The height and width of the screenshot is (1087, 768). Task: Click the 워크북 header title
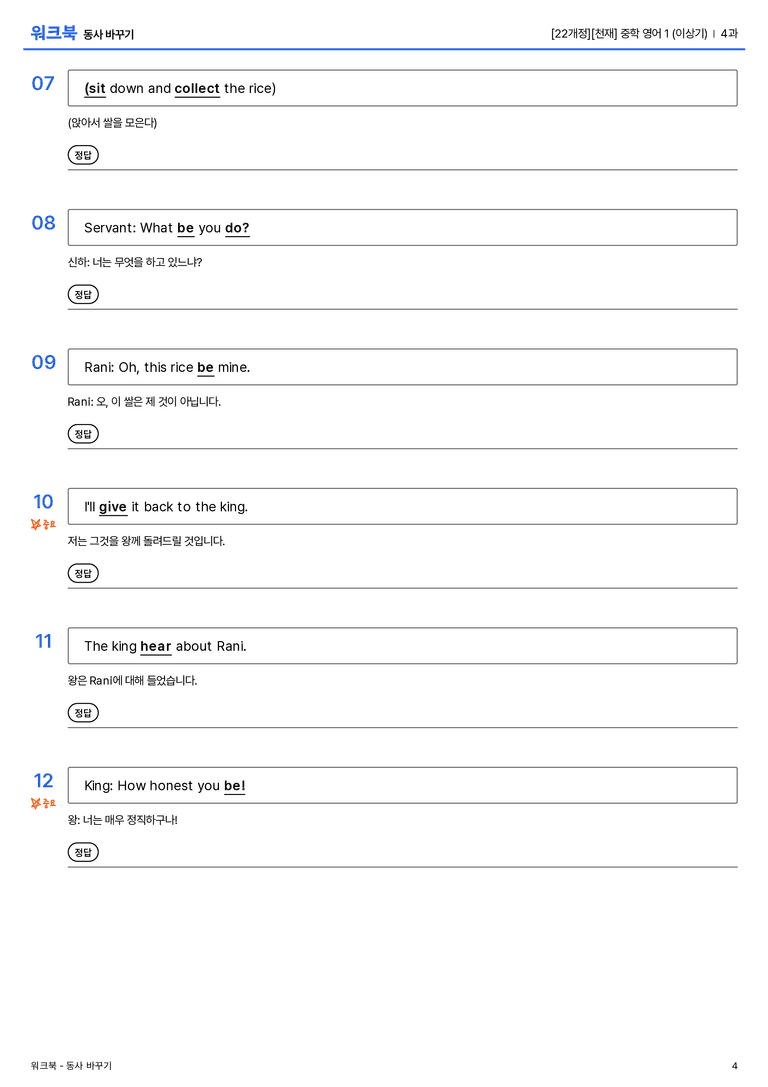53,32
